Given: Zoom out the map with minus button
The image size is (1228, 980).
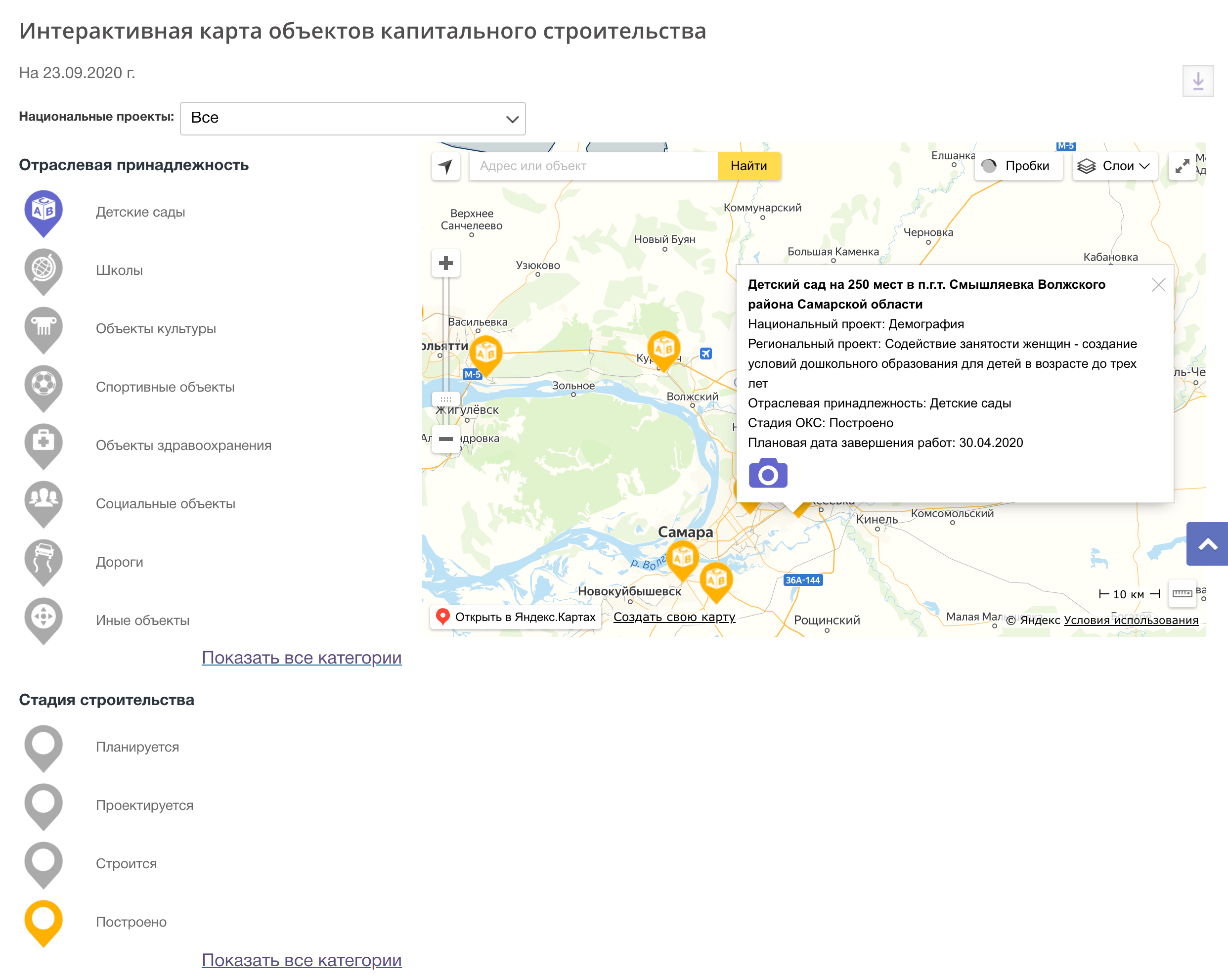Looking at the screenshot, I should (x=445, y=439).
